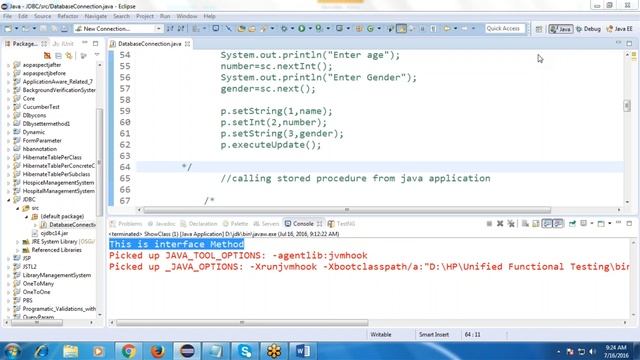Open the Navigate menu

click(96, 16)
